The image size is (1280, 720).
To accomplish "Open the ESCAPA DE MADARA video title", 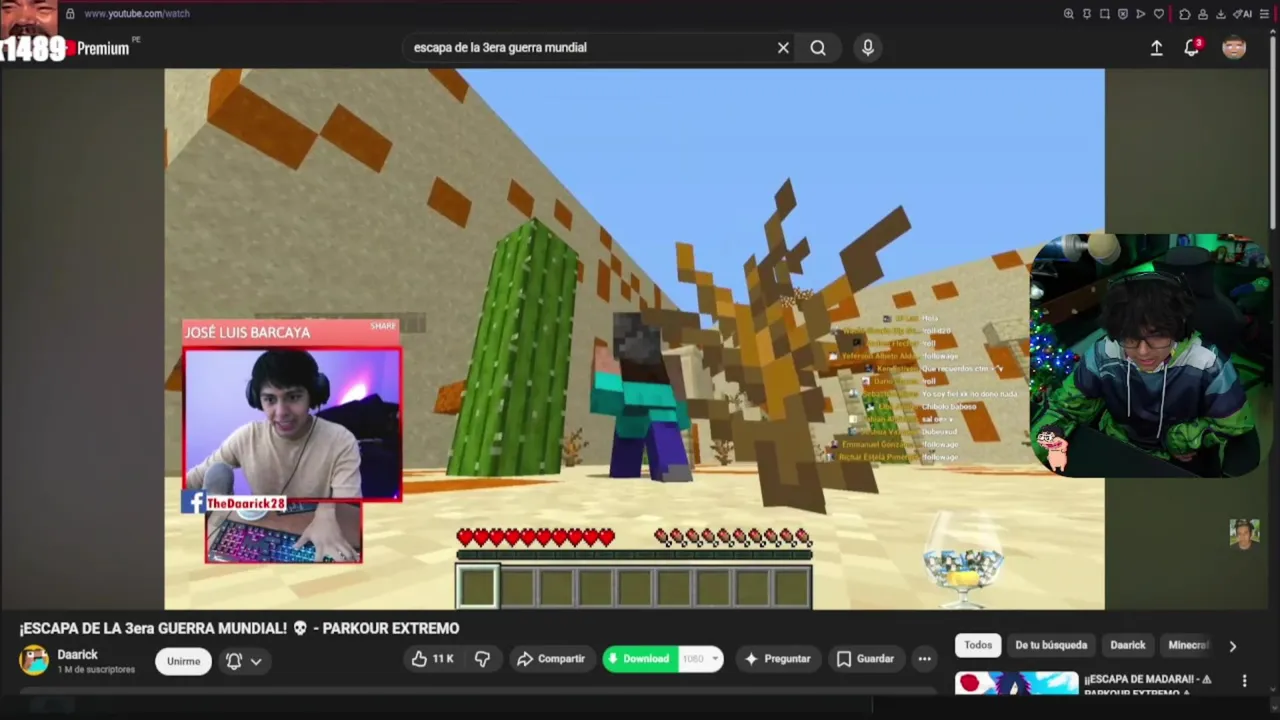I will point(1148,685).
